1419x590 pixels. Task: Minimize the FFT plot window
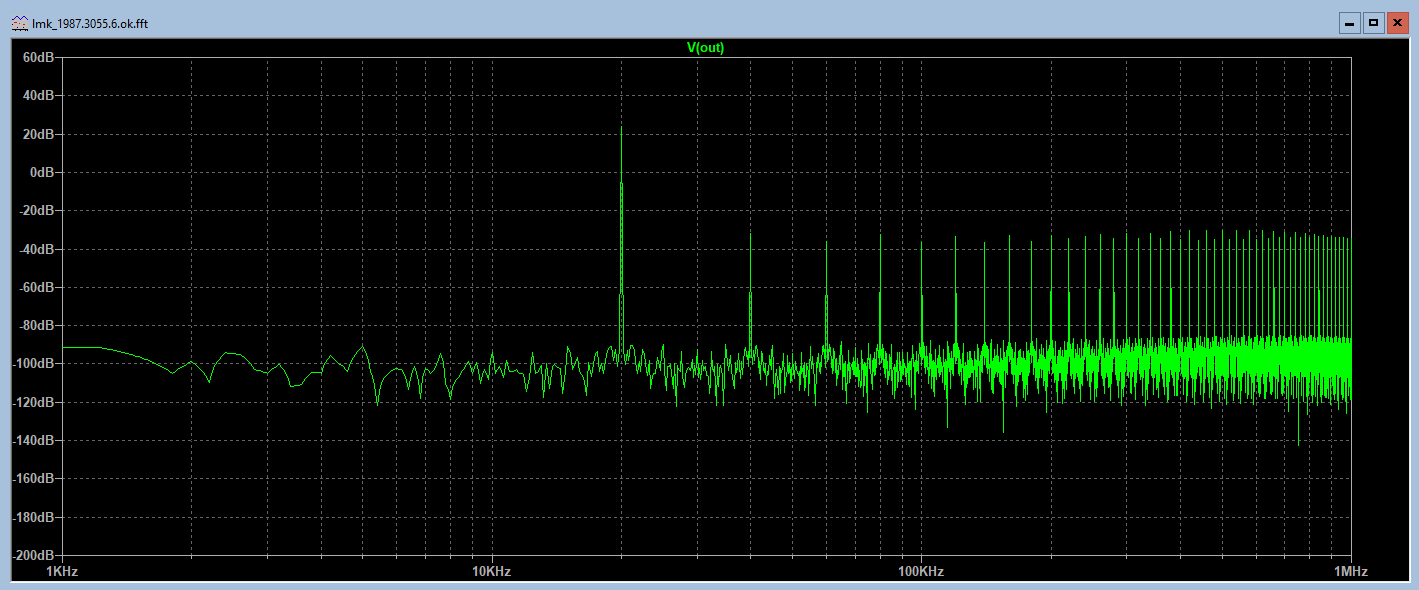[1350, 23]
